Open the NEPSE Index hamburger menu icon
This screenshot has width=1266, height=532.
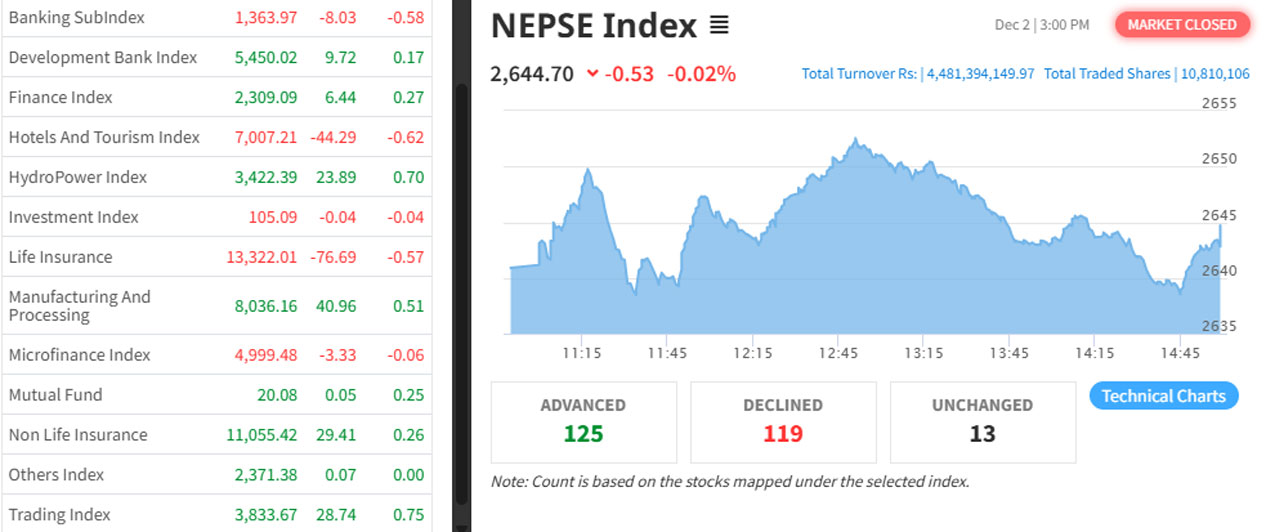coord(719,26)
